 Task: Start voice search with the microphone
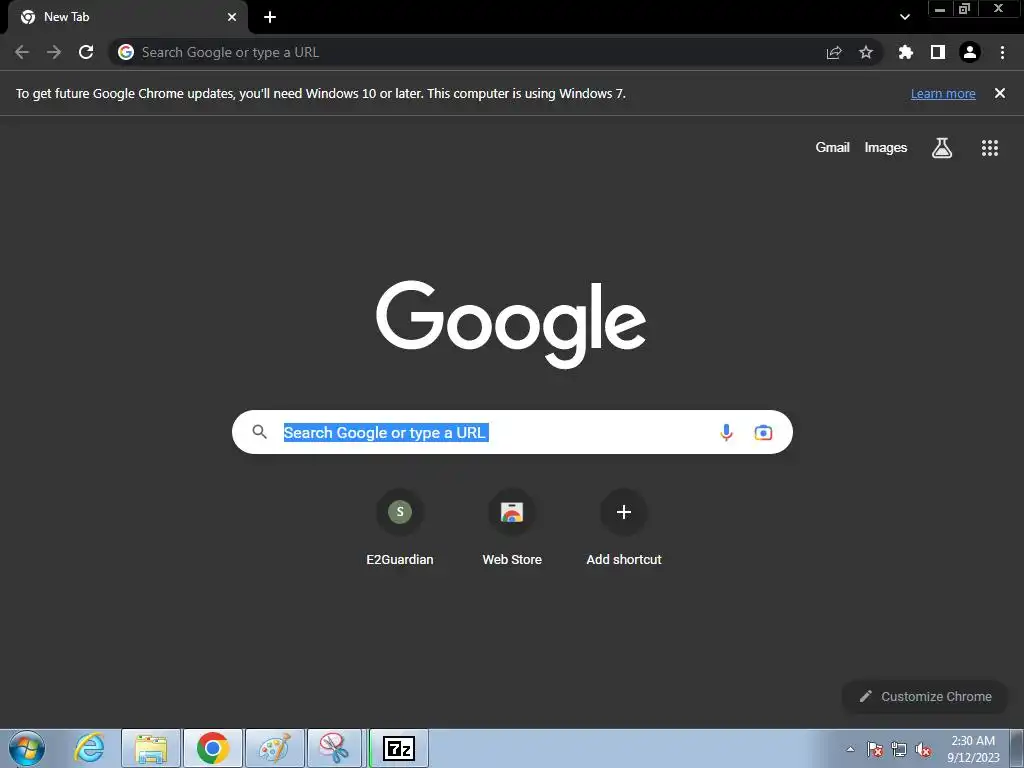[x=726, y=432]
